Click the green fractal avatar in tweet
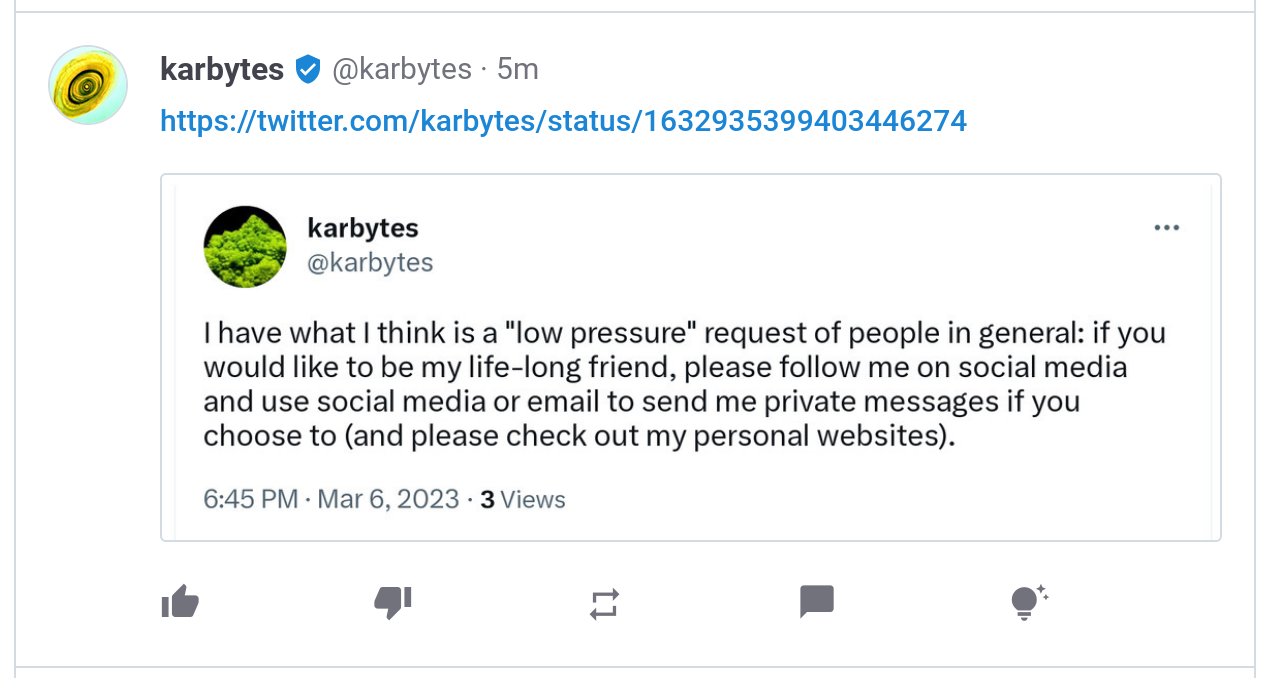Image resolution: width=1272 pixels, height=678 pixels. (x=245, y=246)
